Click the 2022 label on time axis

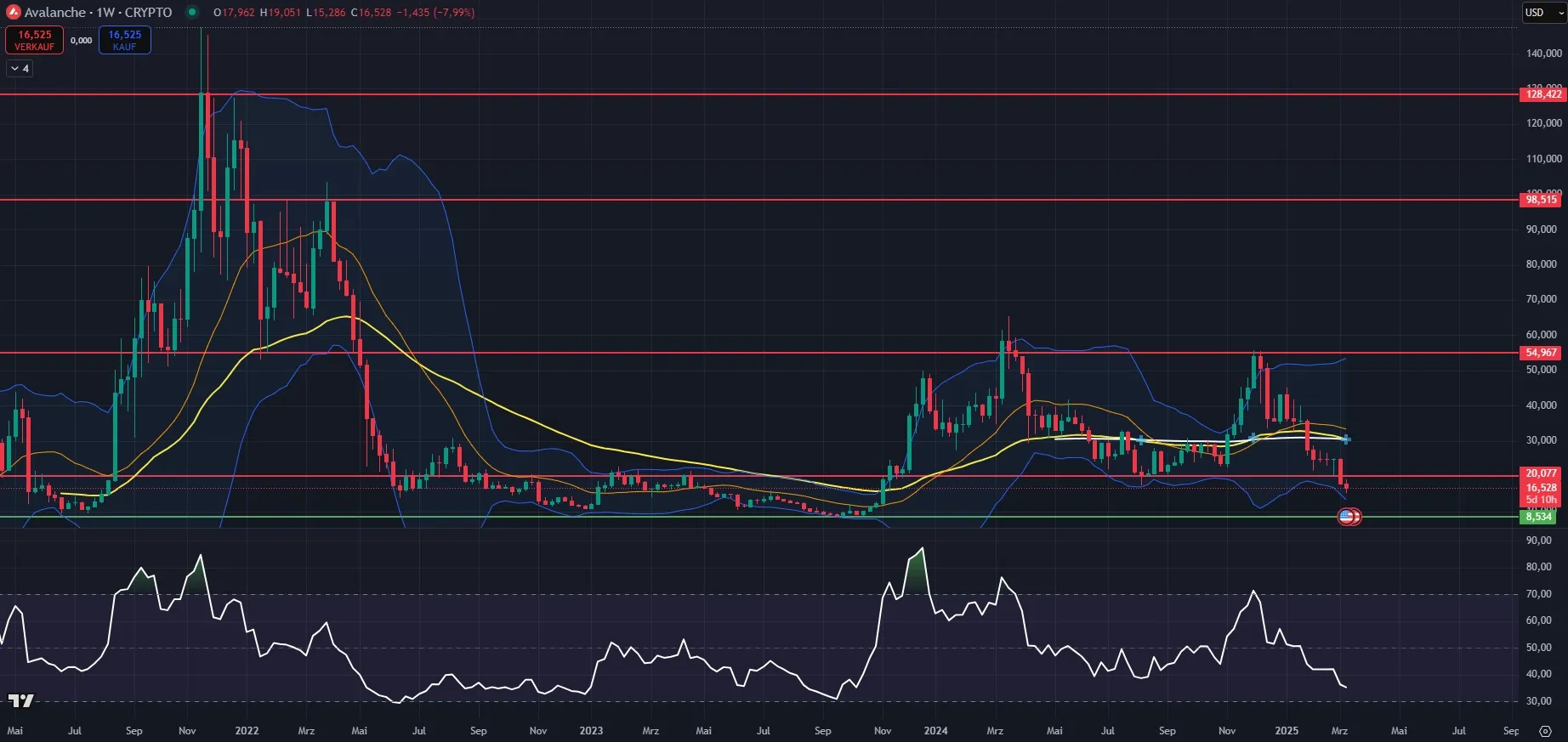click(x=247, y=731)
